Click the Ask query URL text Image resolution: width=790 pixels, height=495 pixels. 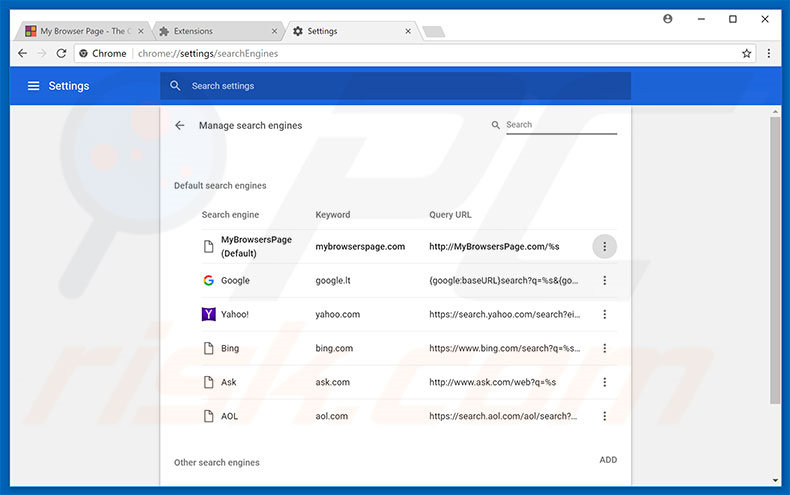(492, 382)
